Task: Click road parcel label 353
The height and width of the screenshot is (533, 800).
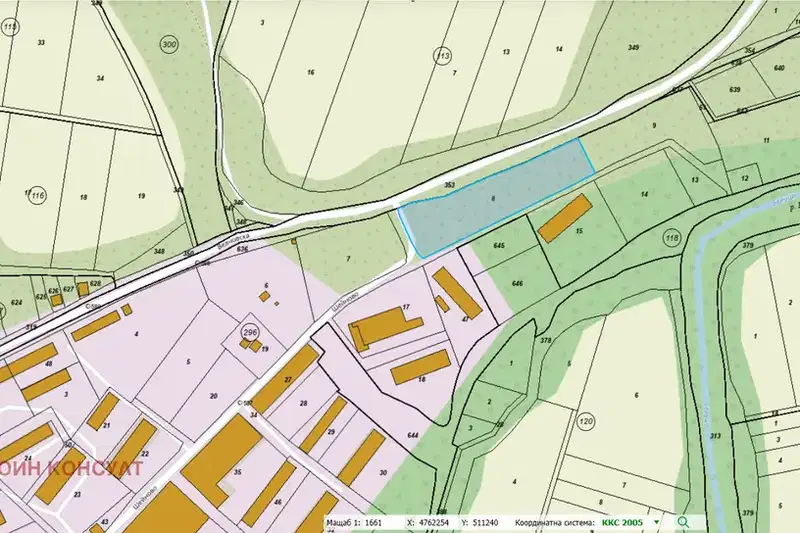Action: click(x=449, y=185)
